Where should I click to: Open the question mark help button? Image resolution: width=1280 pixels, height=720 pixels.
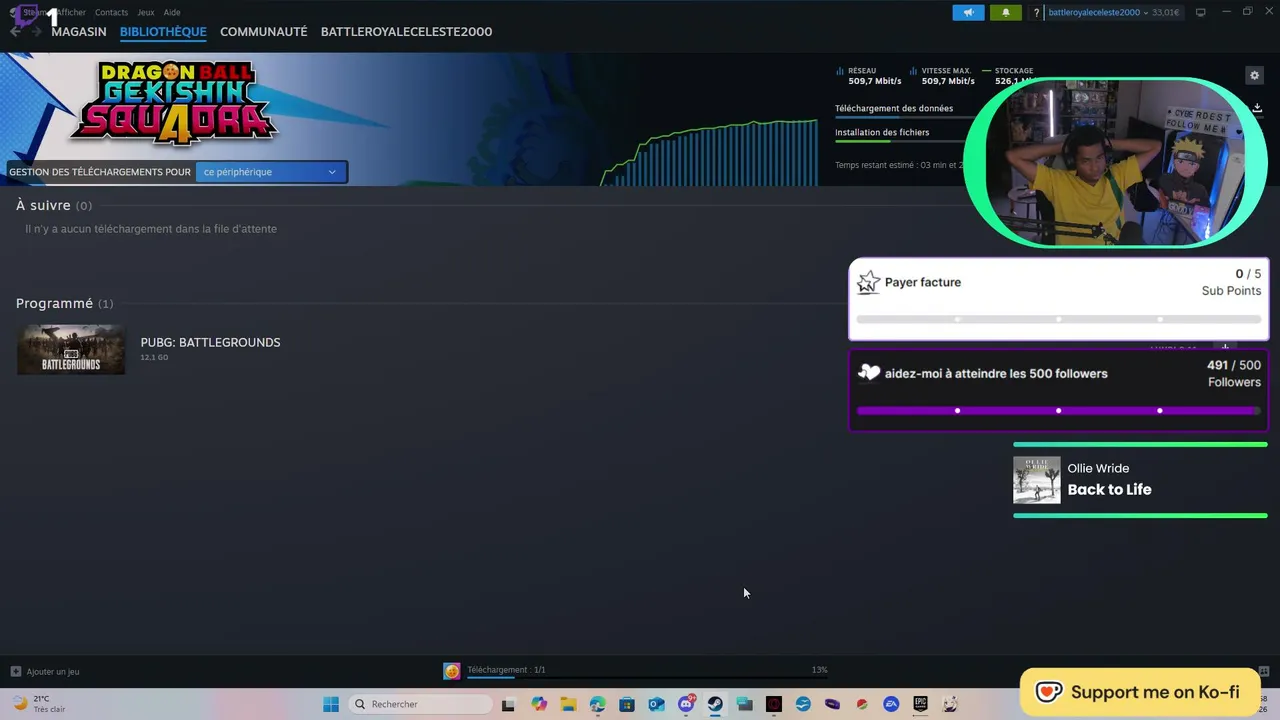click(x=1036, y=12)
